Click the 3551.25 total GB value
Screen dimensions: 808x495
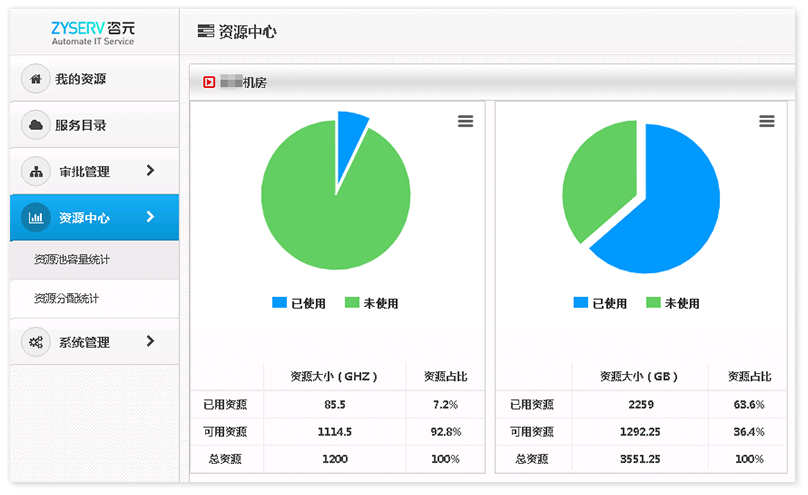click(x=640, y=459)
